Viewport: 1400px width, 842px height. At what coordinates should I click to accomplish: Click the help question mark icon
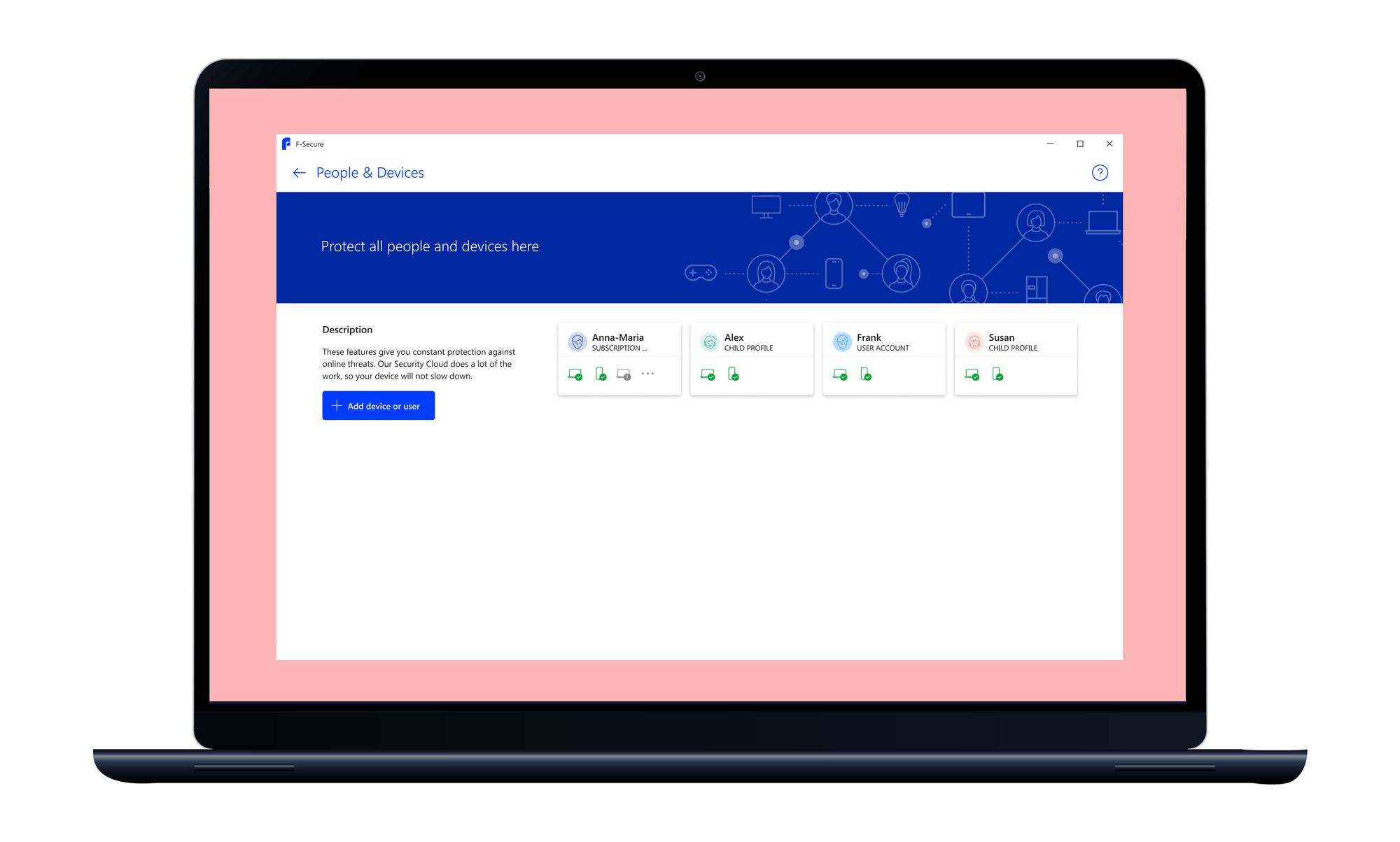pyautogui.click(x=1100, y=173)
